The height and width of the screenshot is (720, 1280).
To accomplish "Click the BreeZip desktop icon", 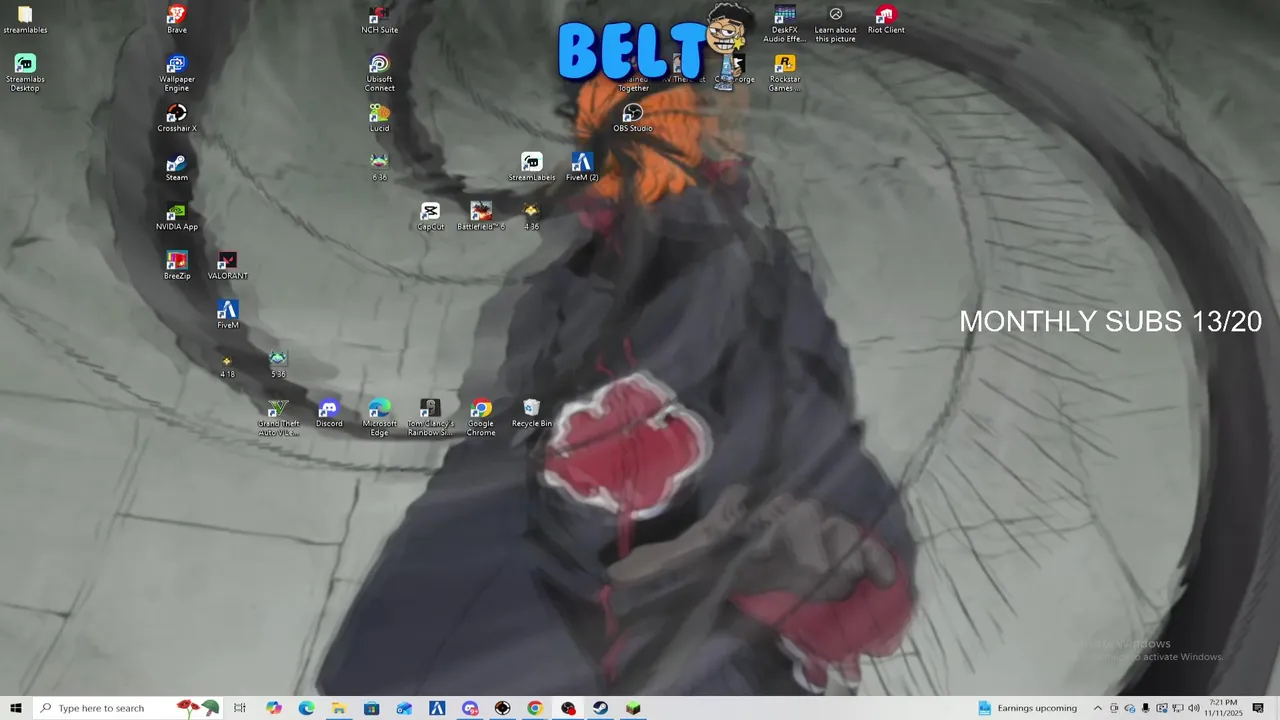I will click(177, 265).
